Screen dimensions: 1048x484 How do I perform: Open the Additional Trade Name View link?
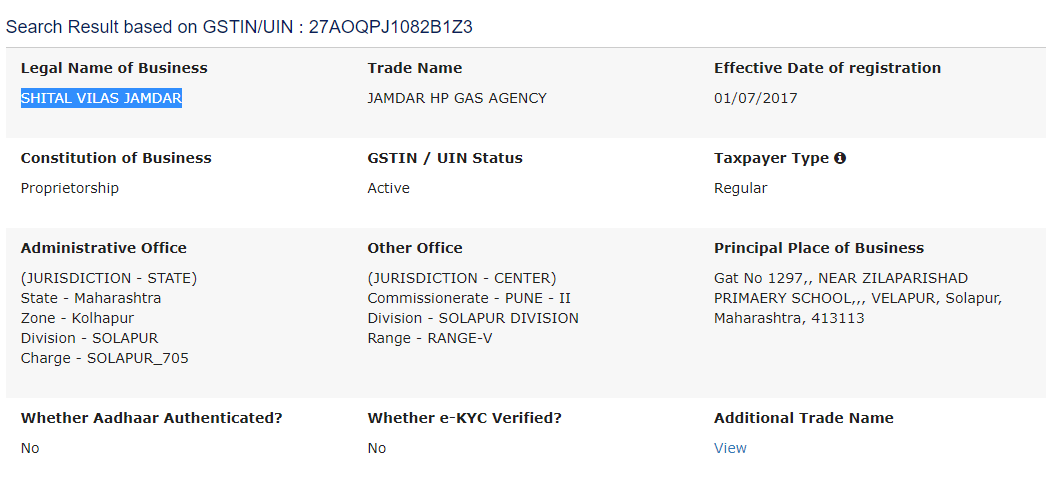point(730,448)
